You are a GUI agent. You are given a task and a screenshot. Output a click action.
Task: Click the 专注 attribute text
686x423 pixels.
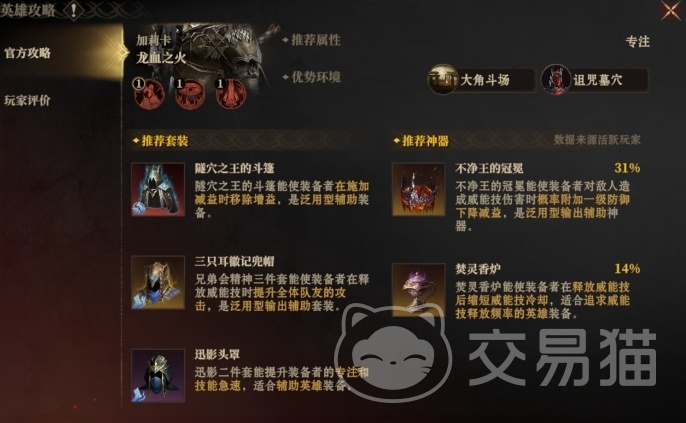pos(637,42)
